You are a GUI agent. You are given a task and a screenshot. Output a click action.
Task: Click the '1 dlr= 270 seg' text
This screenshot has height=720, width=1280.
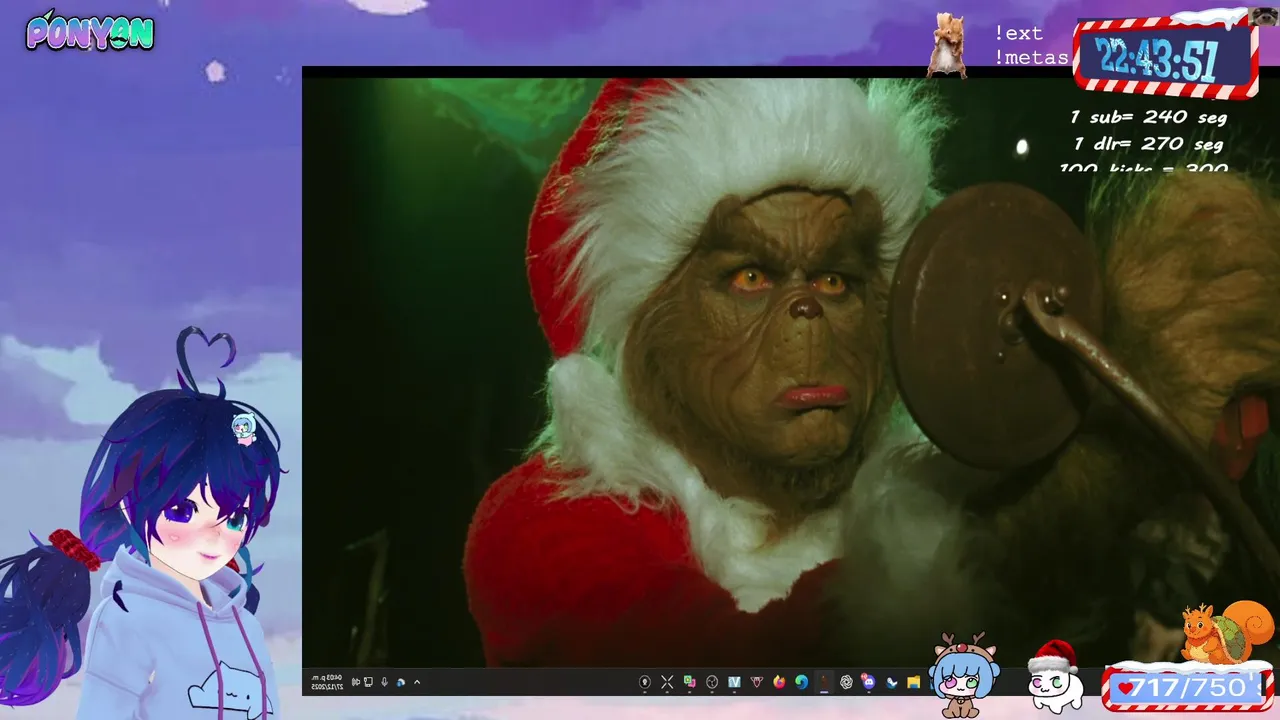(x=1148, y=144)
